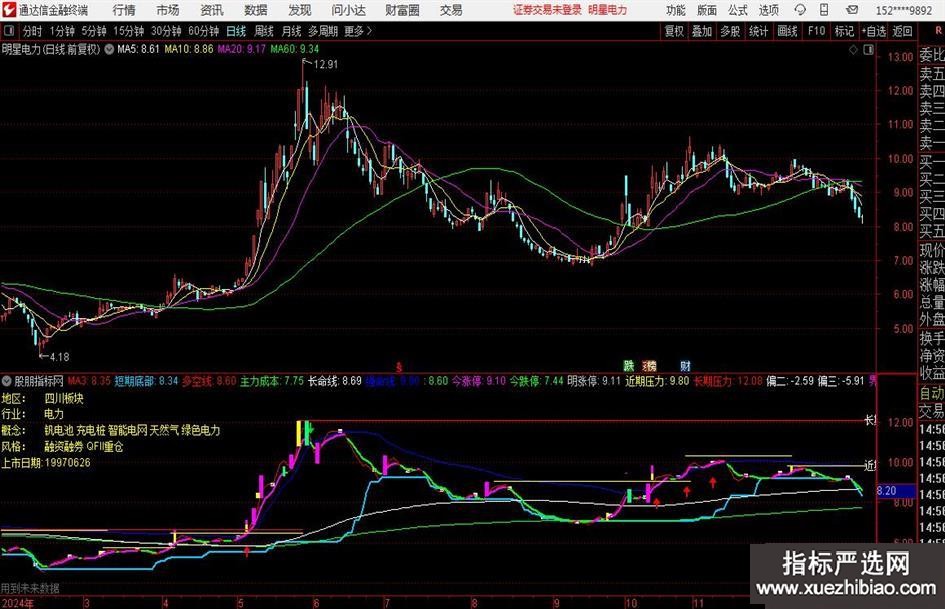The width and height of the screenshot is (945, 609).
Task: Toggle right panel icon above price axis
Action: click(868, 50)
